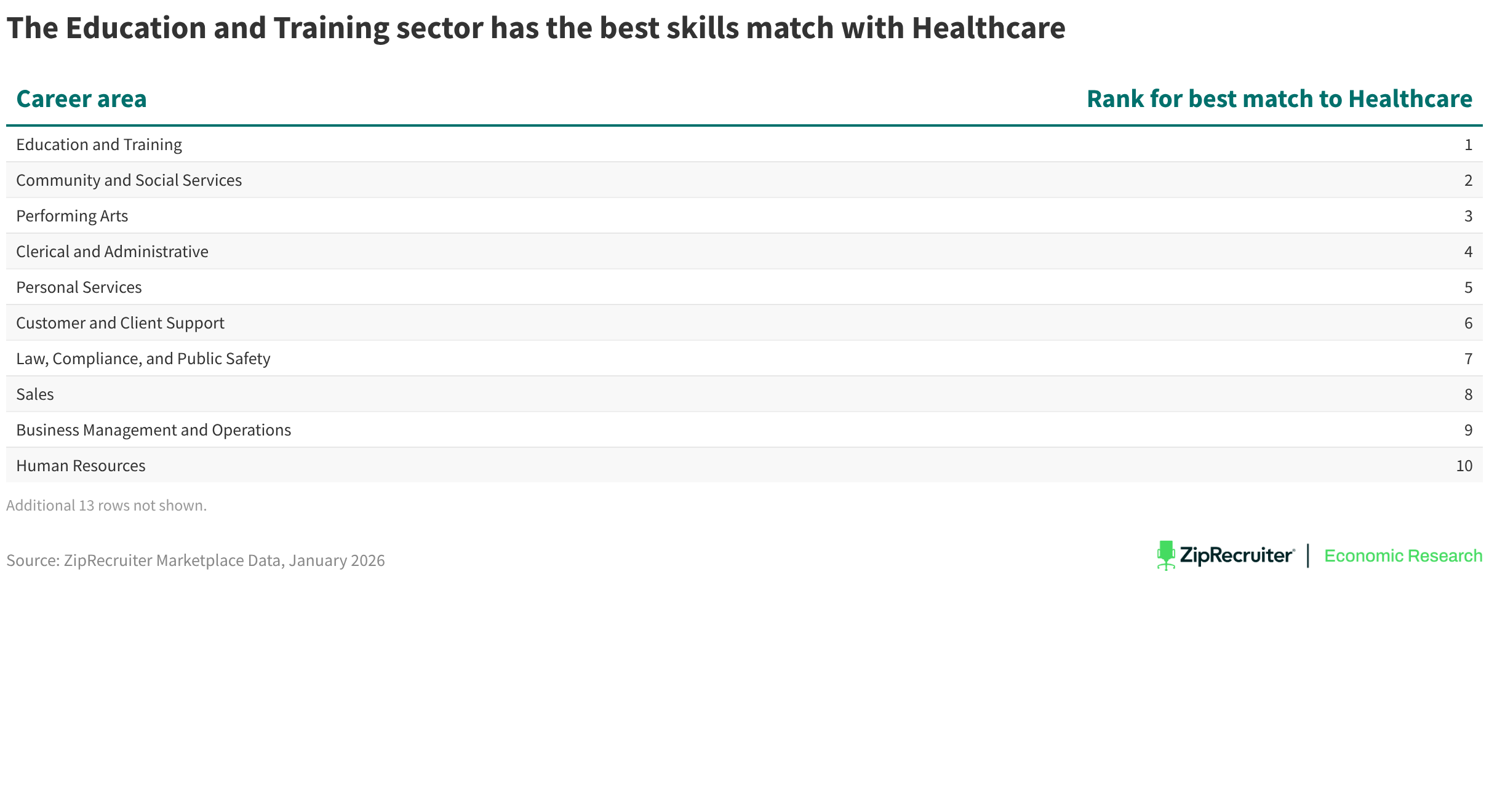Screen dimensions: 1489x812
Task: Click the Additional 13 rows not shown note
Action: [106, 505]
